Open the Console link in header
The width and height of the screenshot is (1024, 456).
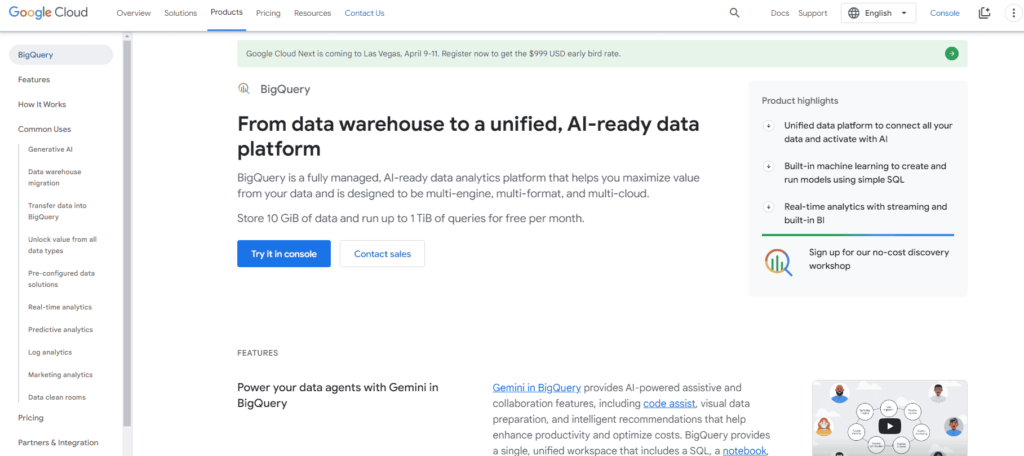click(x=945, y=13)
